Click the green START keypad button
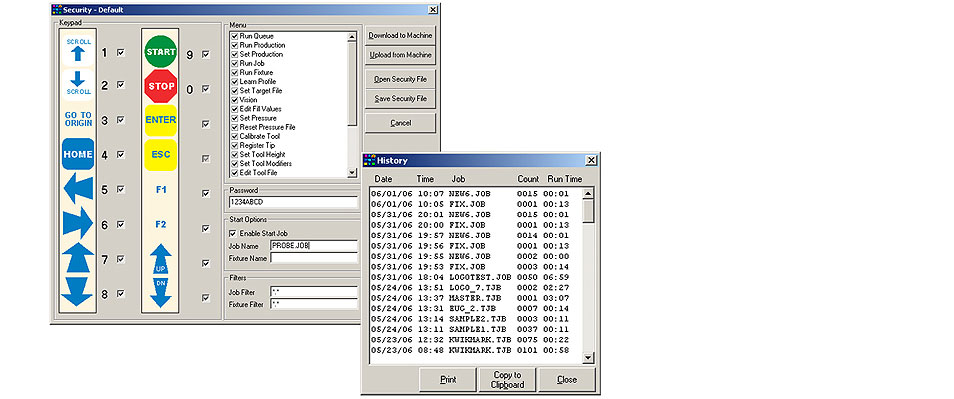This screenshot has height=399, width=954. tap(161, 52)
